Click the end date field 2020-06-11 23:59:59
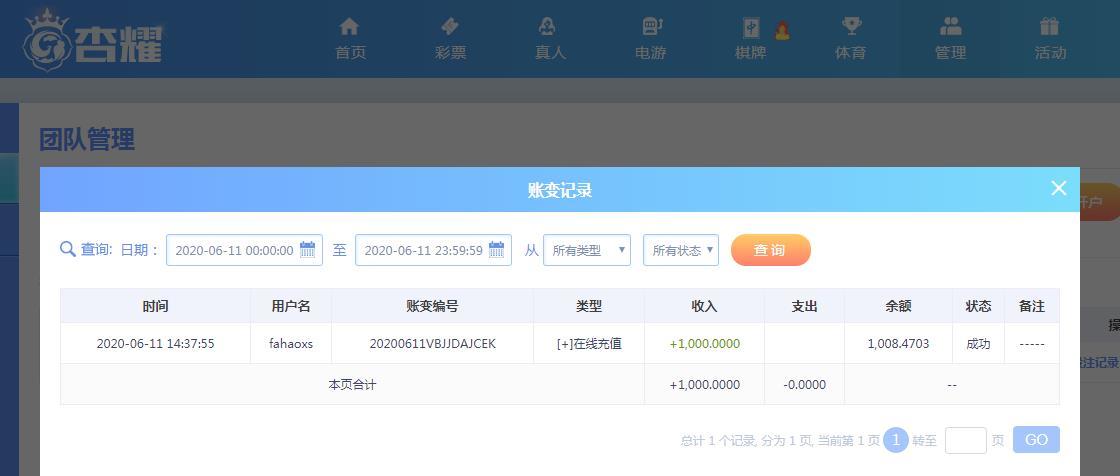Viewport: 1120px width, 476px height. (434, 250)
